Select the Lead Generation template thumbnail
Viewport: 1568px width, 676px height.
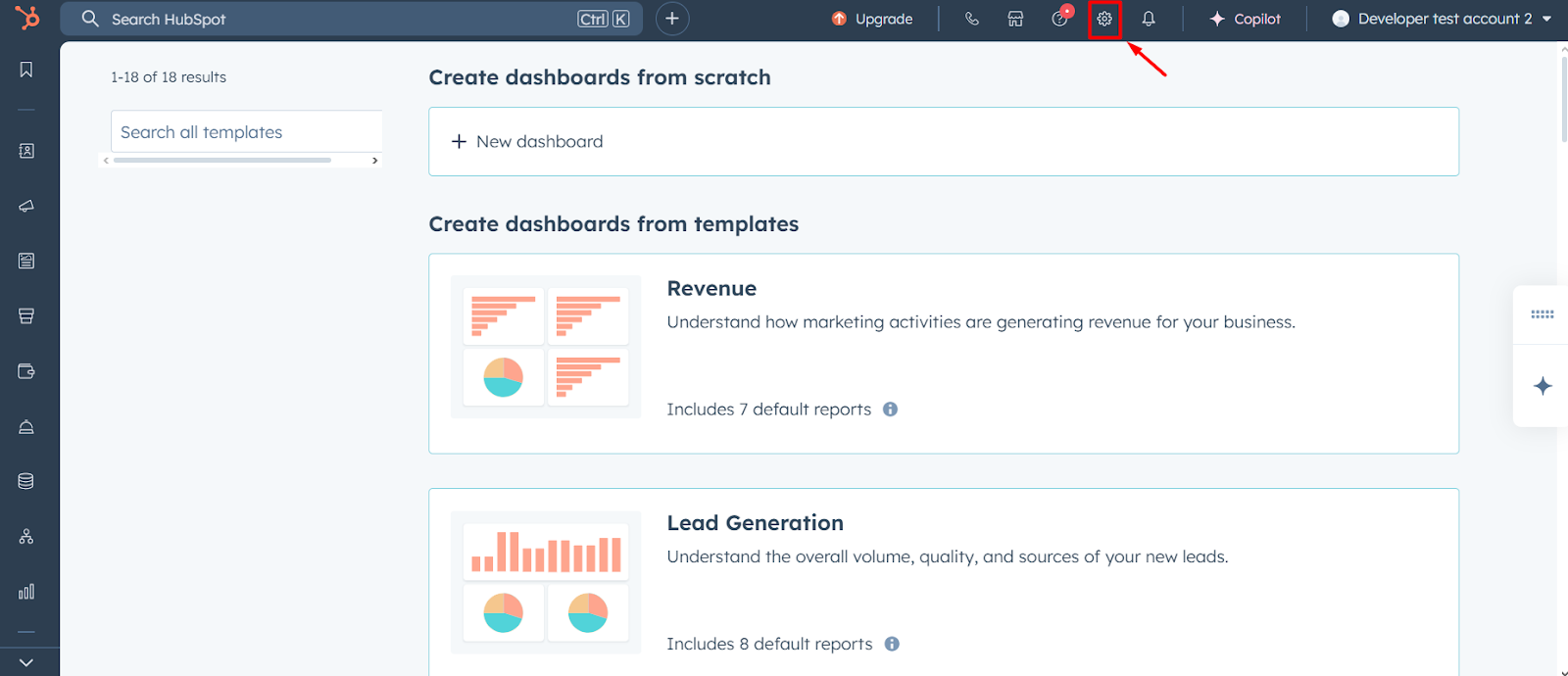coord(546,582)
